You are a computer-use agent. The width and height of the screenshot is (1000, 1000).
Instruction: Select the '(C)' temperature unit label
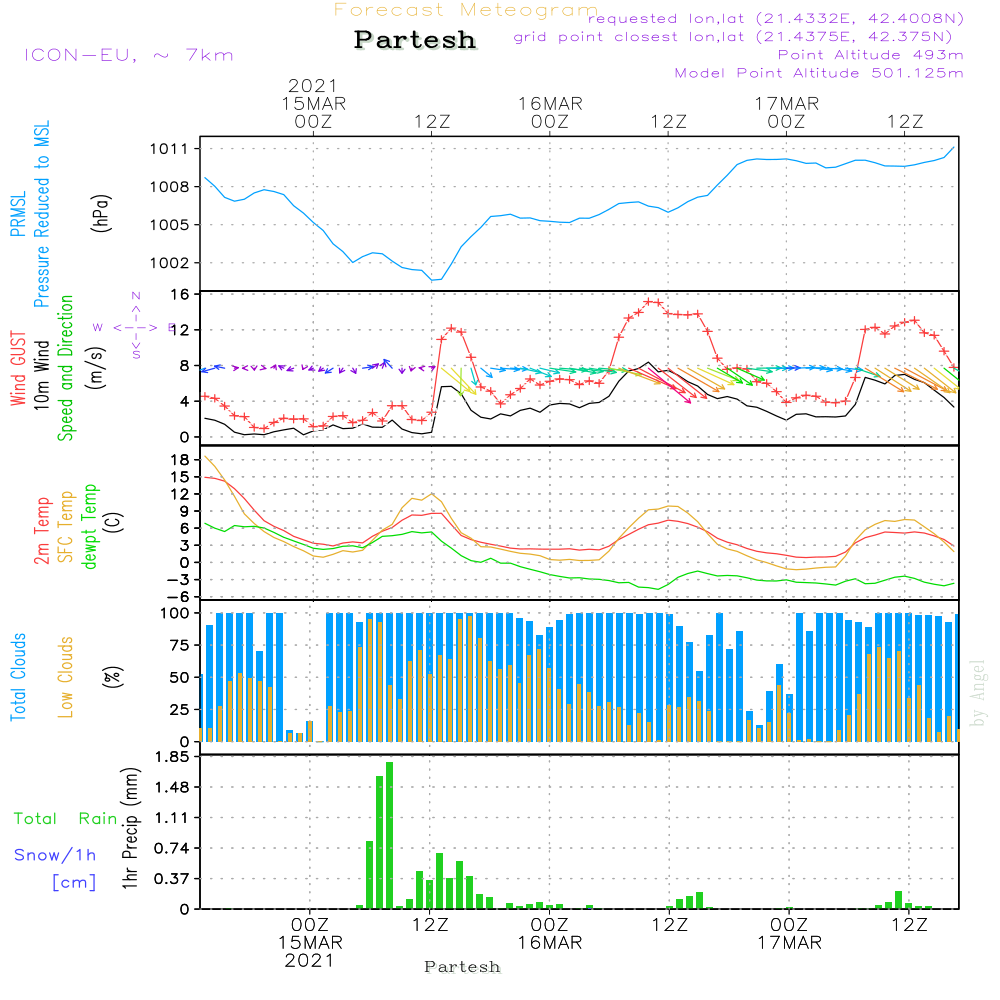tap(114, 522)
